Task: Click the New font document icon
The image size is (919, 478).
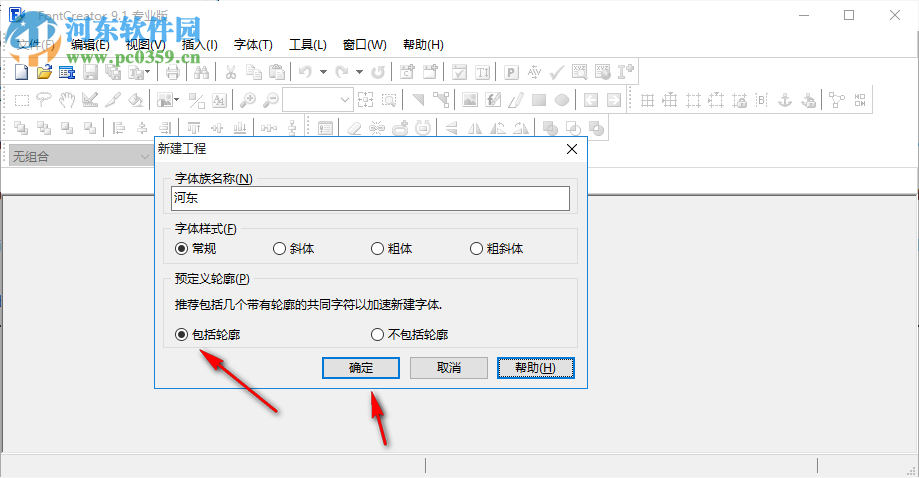Action: tap(22, 72)
